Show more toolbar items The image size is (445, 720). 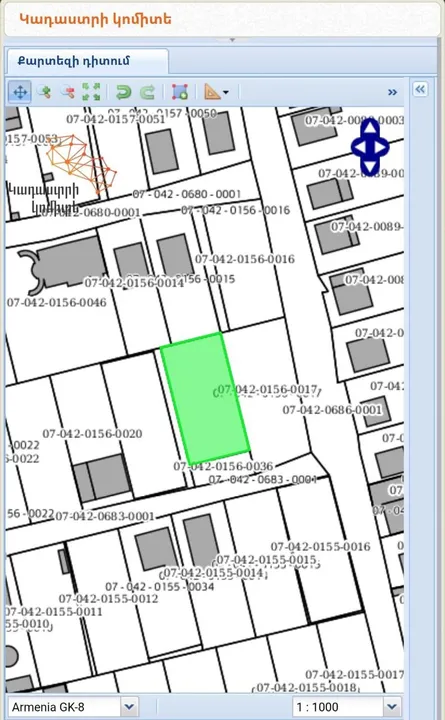[x=392, y=92]
